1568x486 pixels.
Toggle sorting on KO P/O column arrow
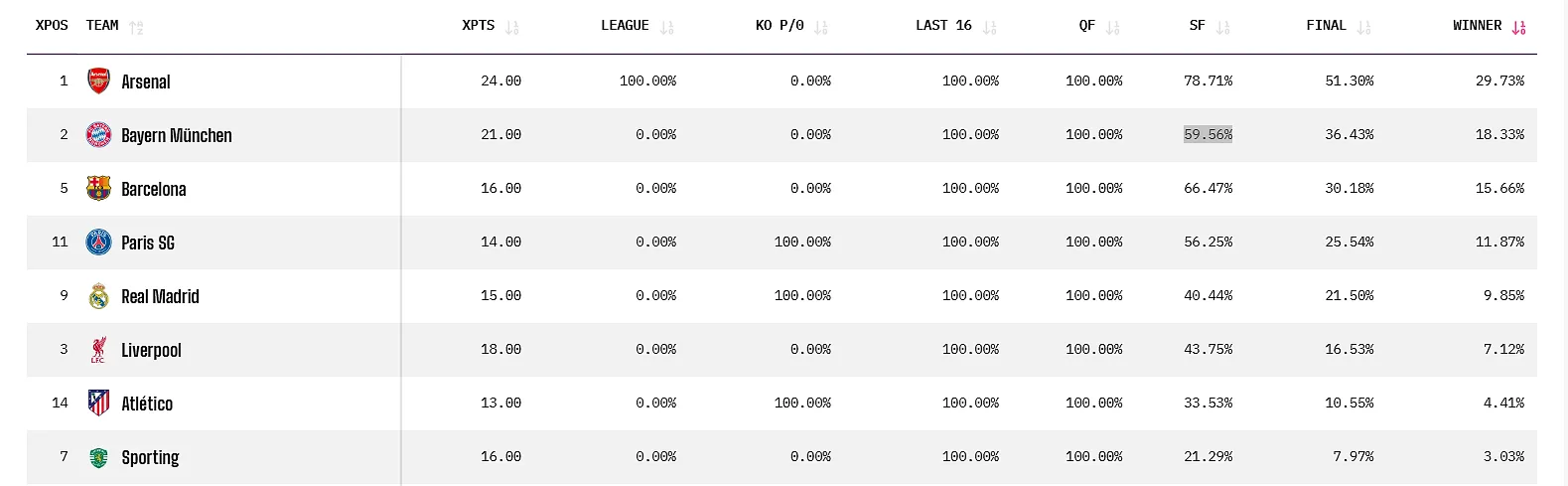[x=820, y=27]
